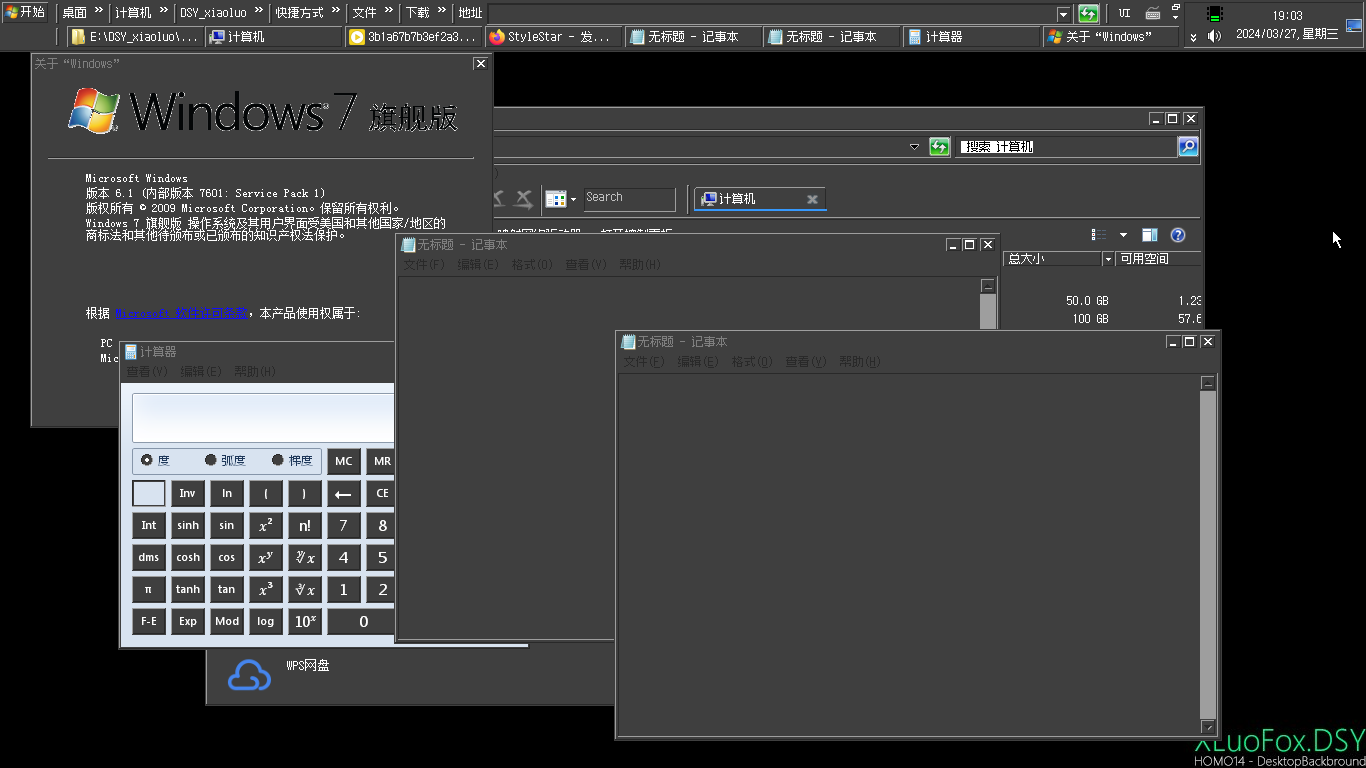The height and width of the screenshot is (768, 1366).
Task: Click the MC memory clear button
Action: (x=343, y=461)
